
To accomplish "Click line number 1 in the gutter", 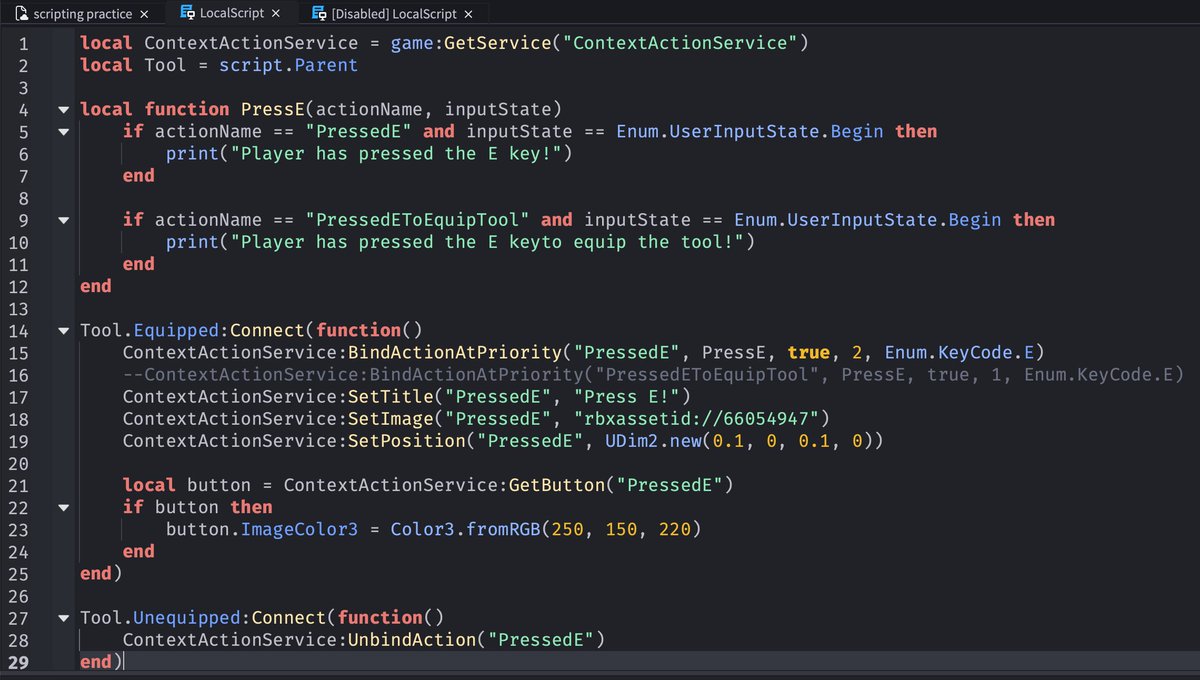I will [23, 44].
